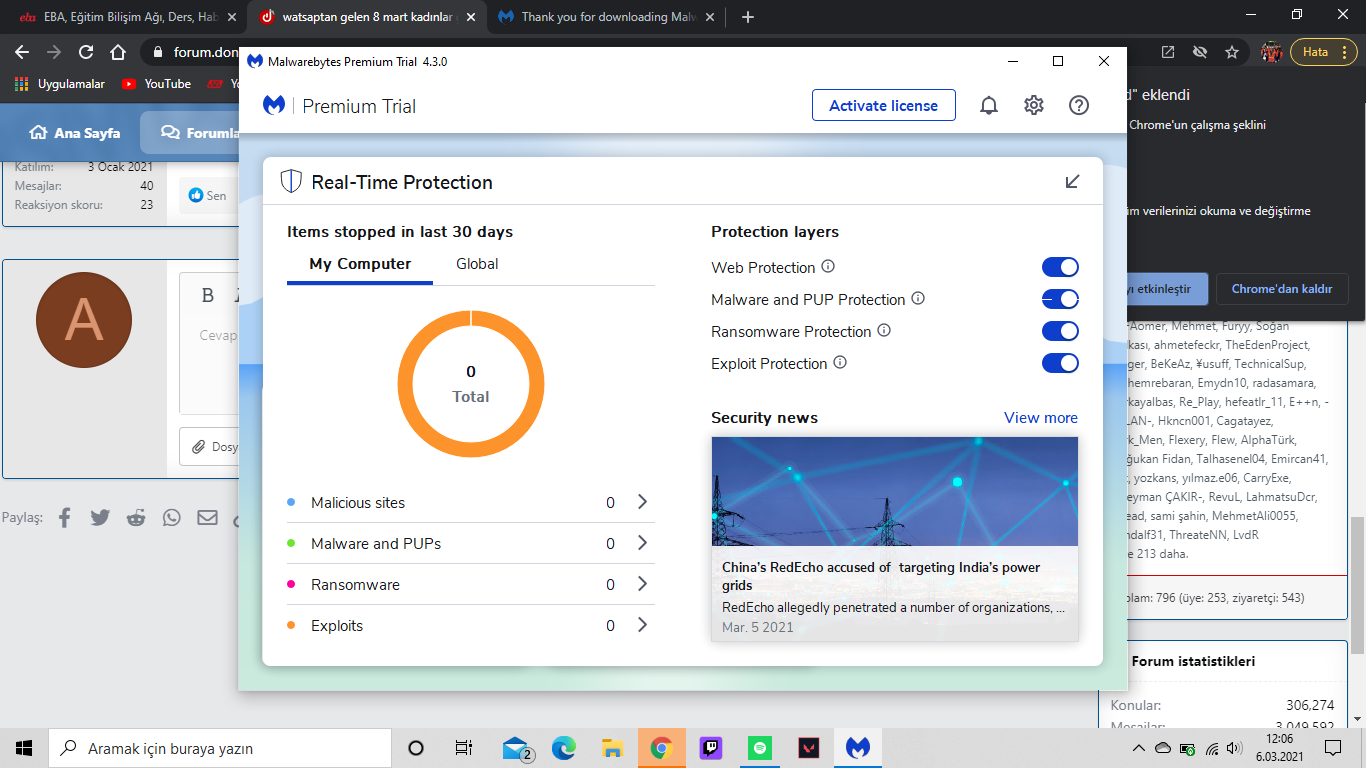Toggle bold in forum reply editor
Viewport: 1366px width, 768px height.
pos(208,295)
